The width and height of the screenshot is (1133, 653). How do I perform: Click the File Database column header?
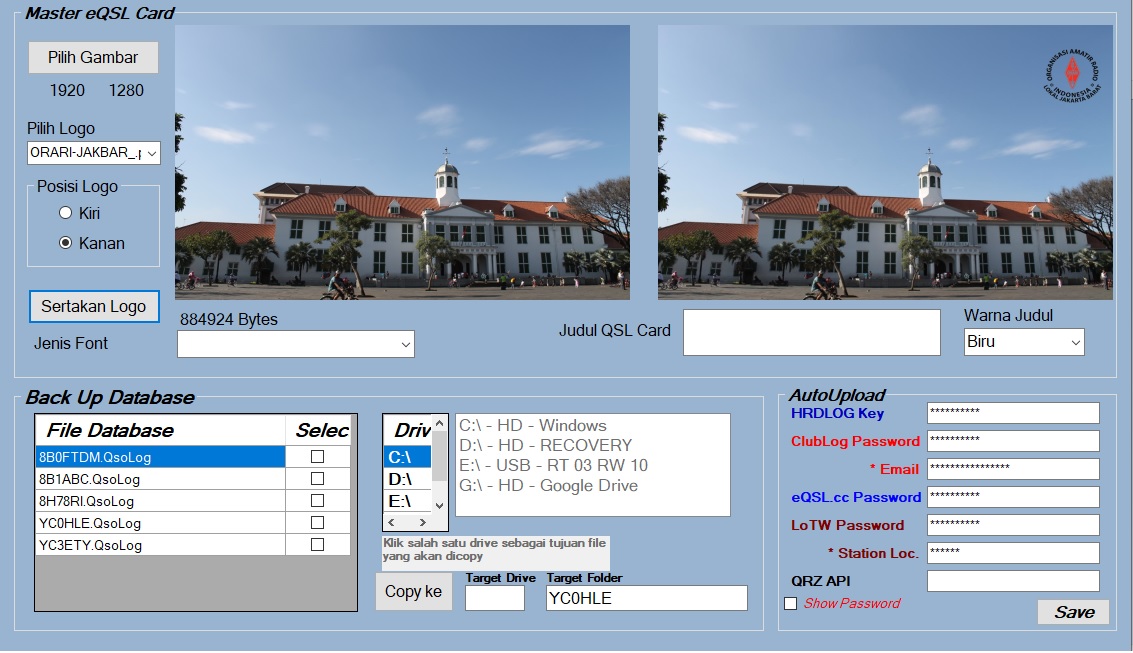click(160, 431)
